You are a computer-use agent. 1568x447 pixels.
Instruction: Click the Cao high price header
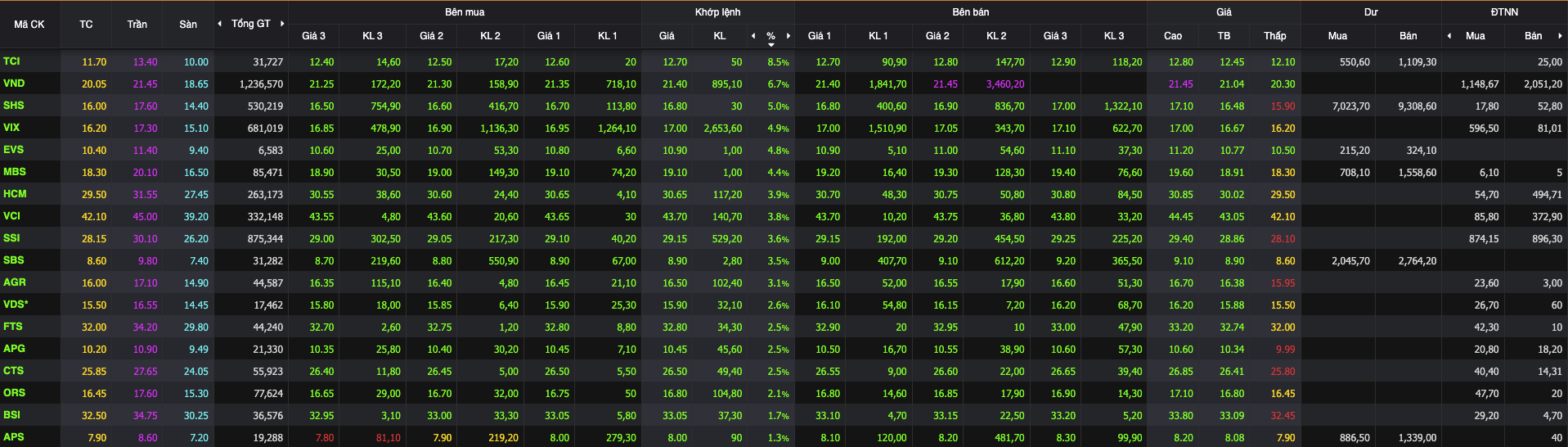[1173, 36]
